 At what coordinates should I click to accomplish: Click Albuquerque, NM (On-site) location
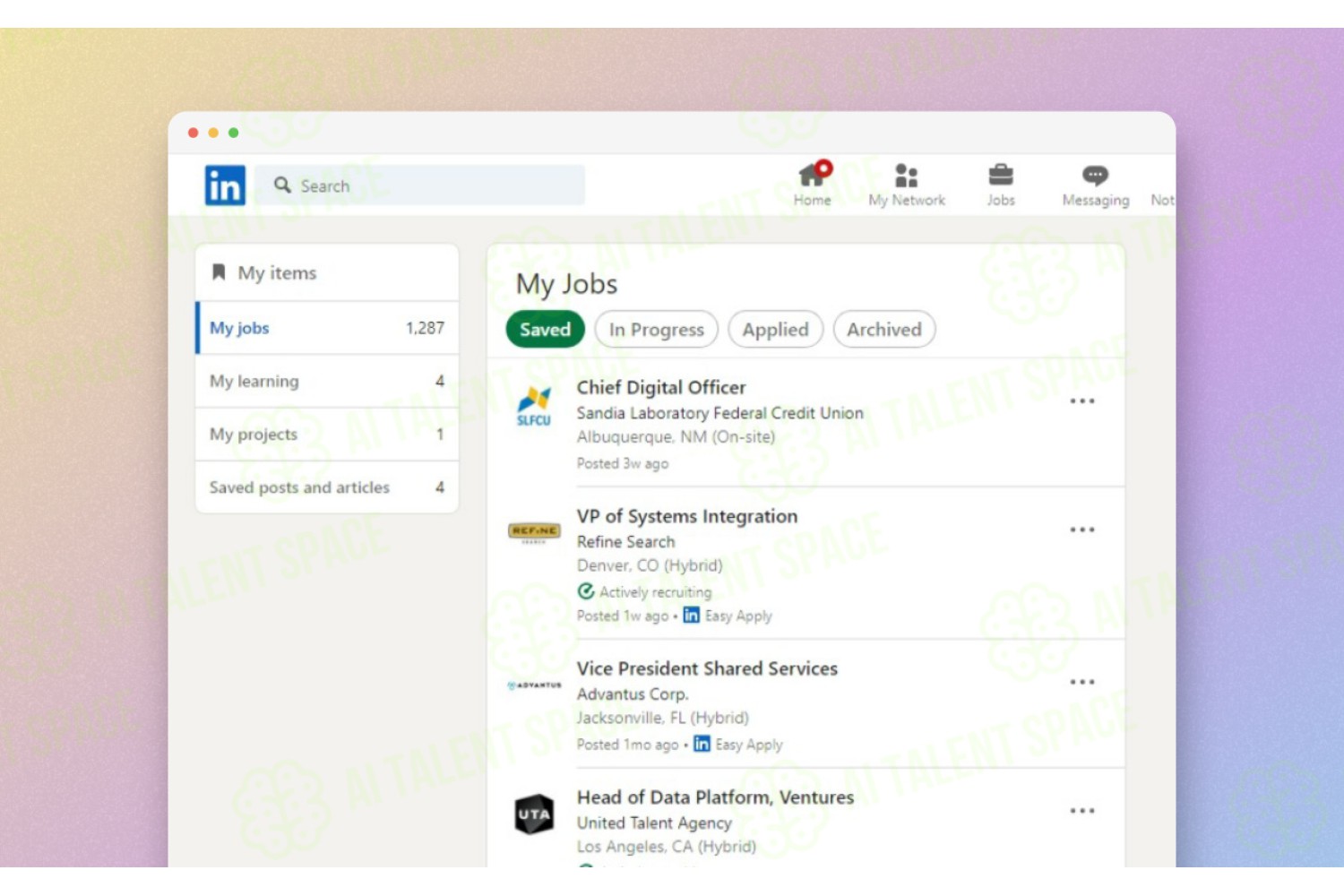676,436
